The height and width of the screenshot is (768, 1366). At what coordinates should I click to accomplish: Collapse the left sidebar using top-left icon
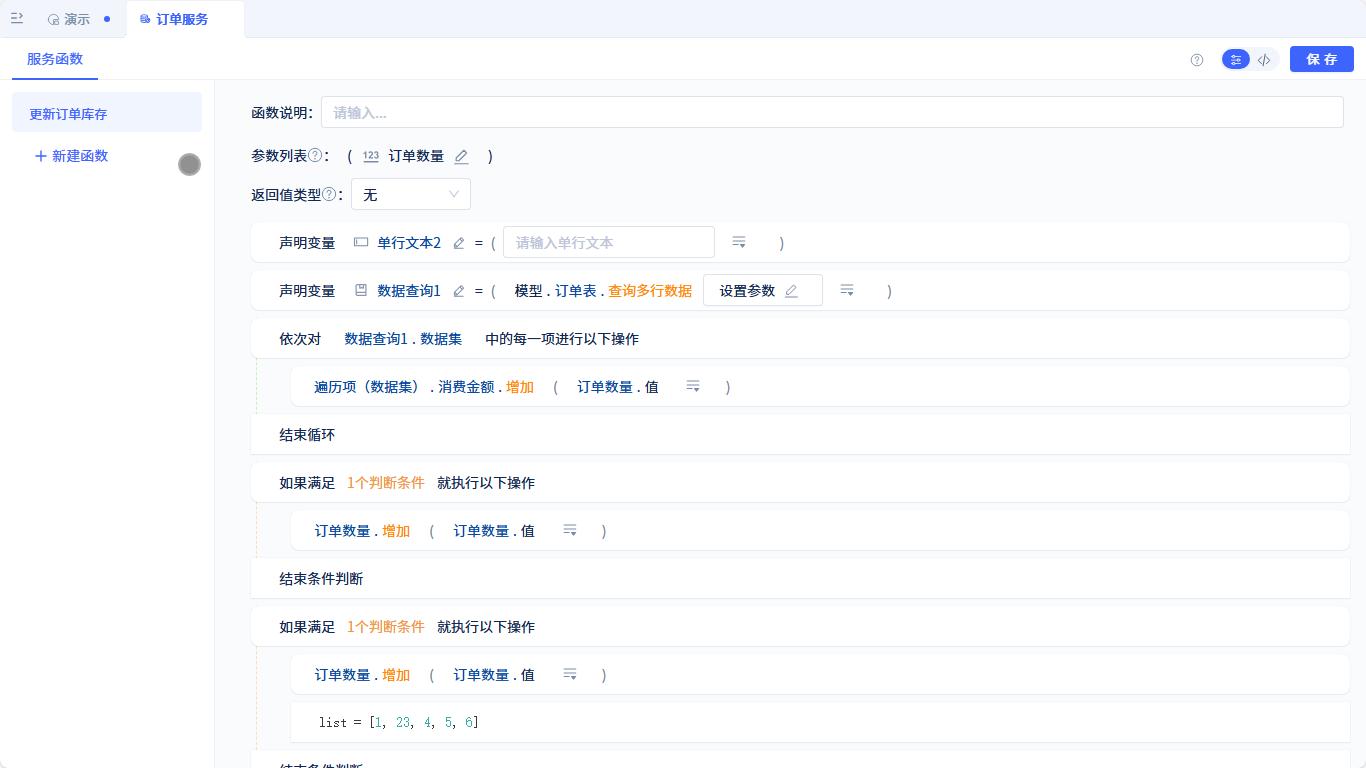pos(17,19)
